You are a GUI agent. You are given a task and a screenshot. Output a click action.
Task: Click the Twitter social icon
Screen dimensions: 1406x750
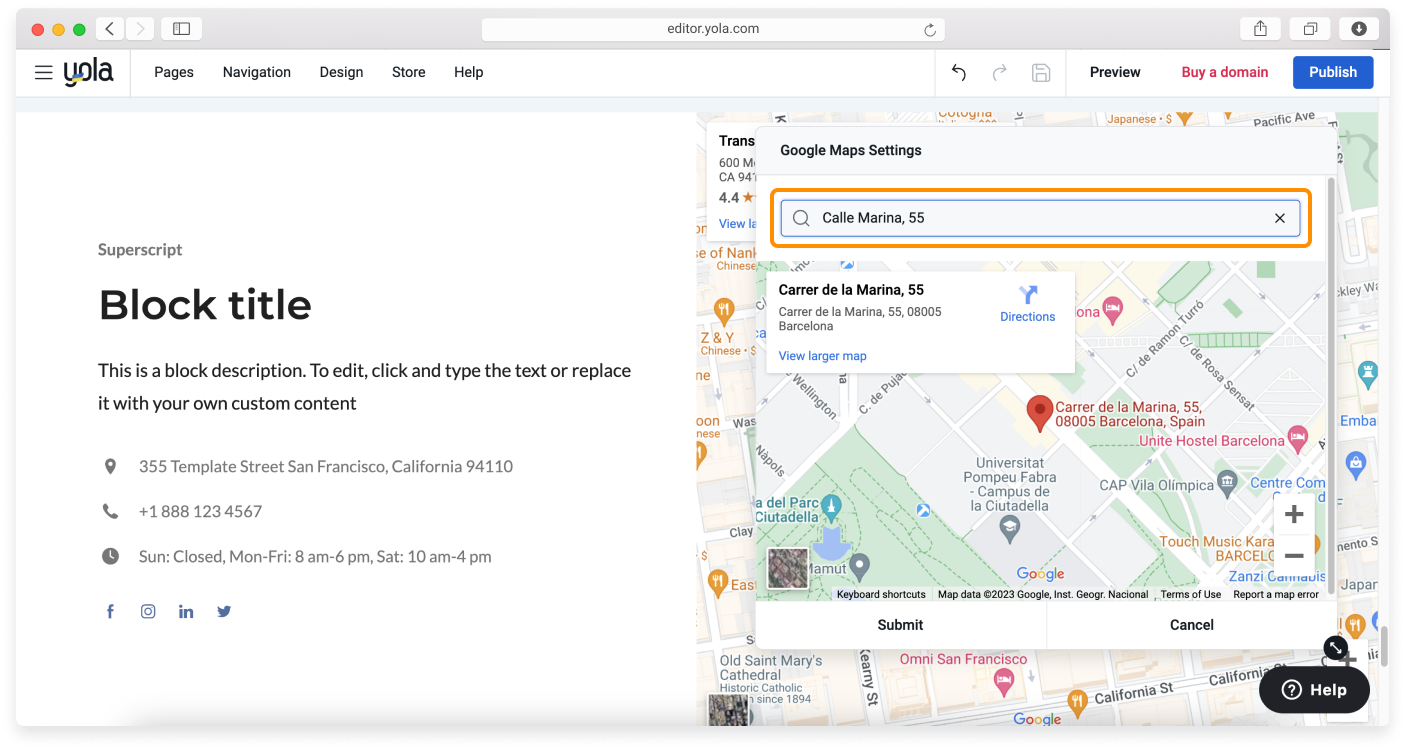[x=224, y=612]
